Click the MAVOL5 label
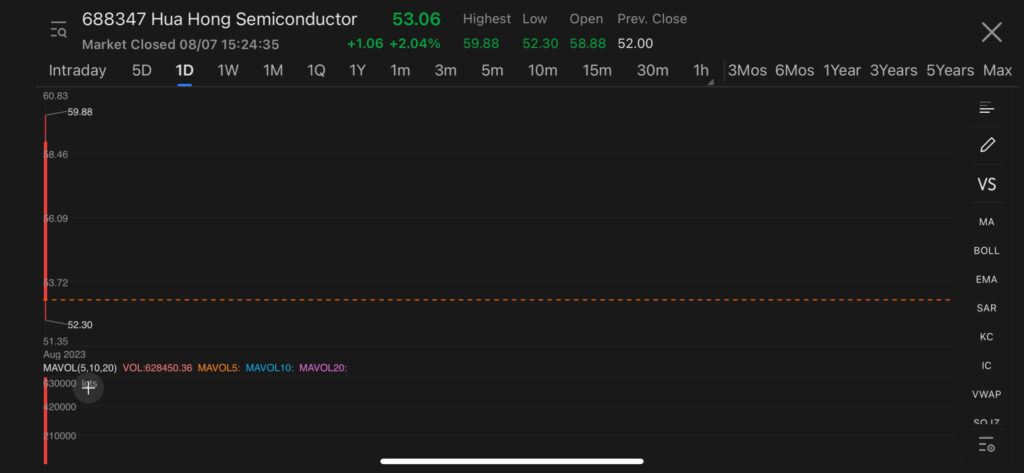Image resolution: width=1024 pixels, height=473 pixels. [x=219, y=368]
